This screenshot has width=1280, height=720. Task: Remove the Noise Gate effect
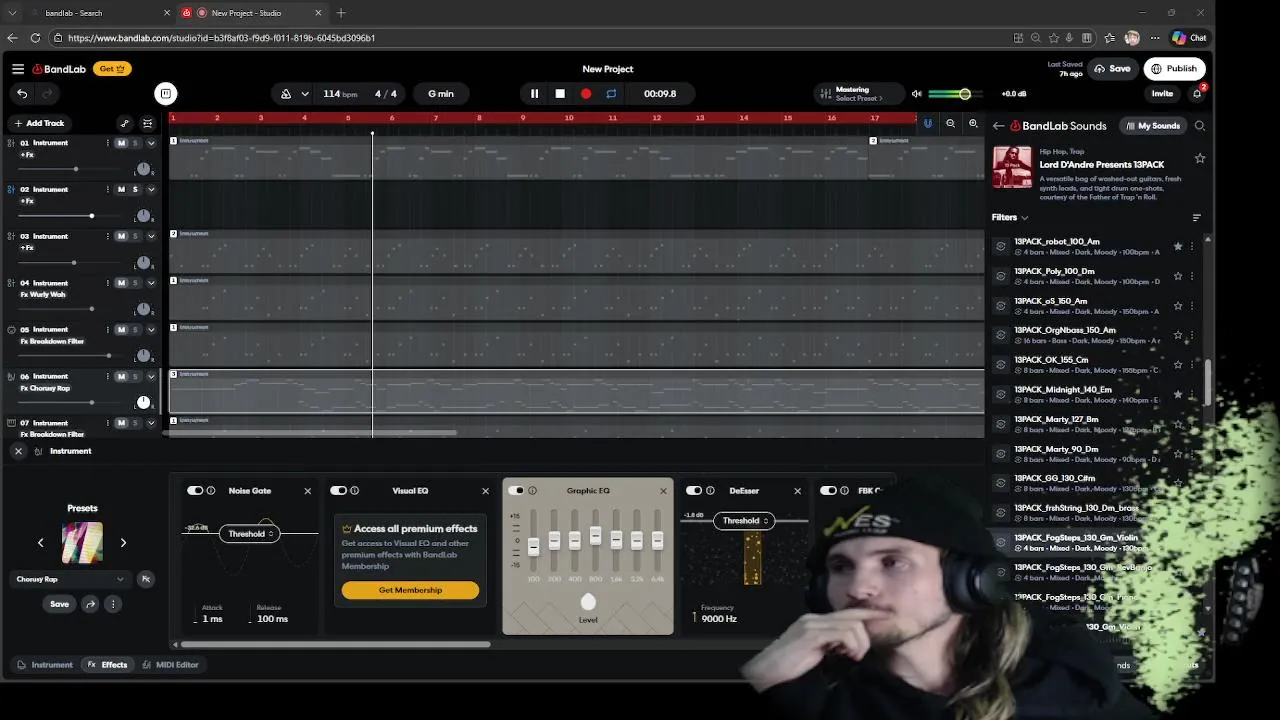pyautogui.click(x=307, y=491)
